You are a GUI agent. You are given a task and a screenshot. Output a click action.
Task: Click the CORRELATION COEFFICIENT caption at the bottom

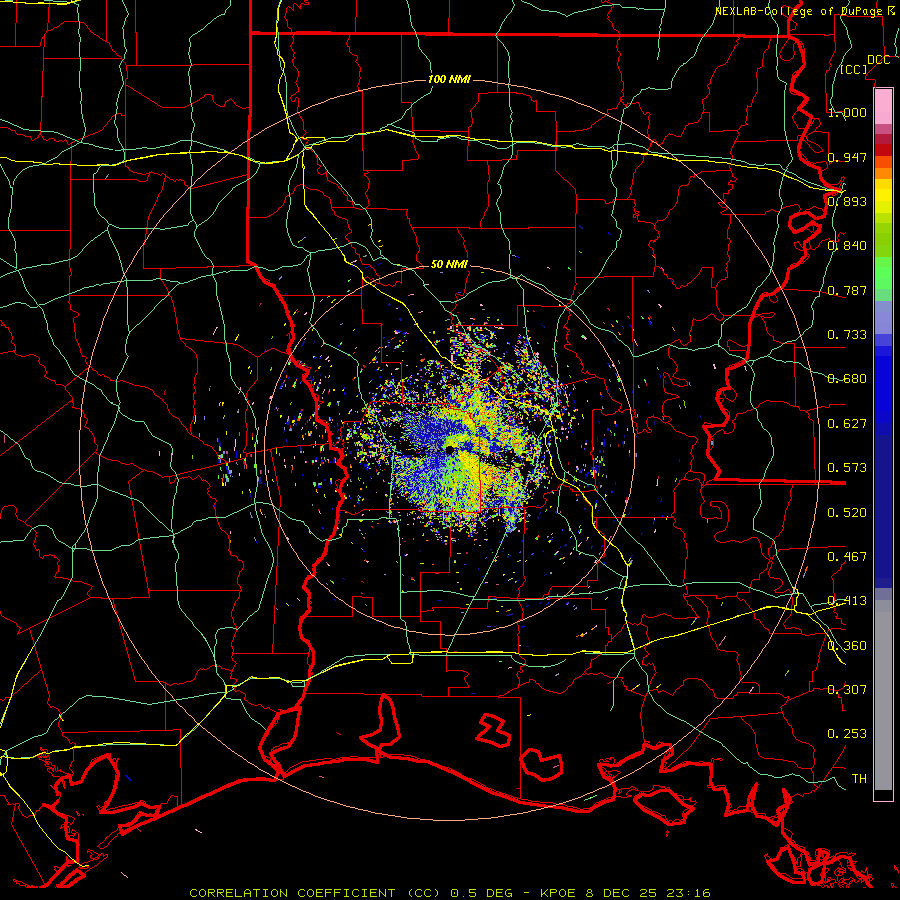[450, 893]
